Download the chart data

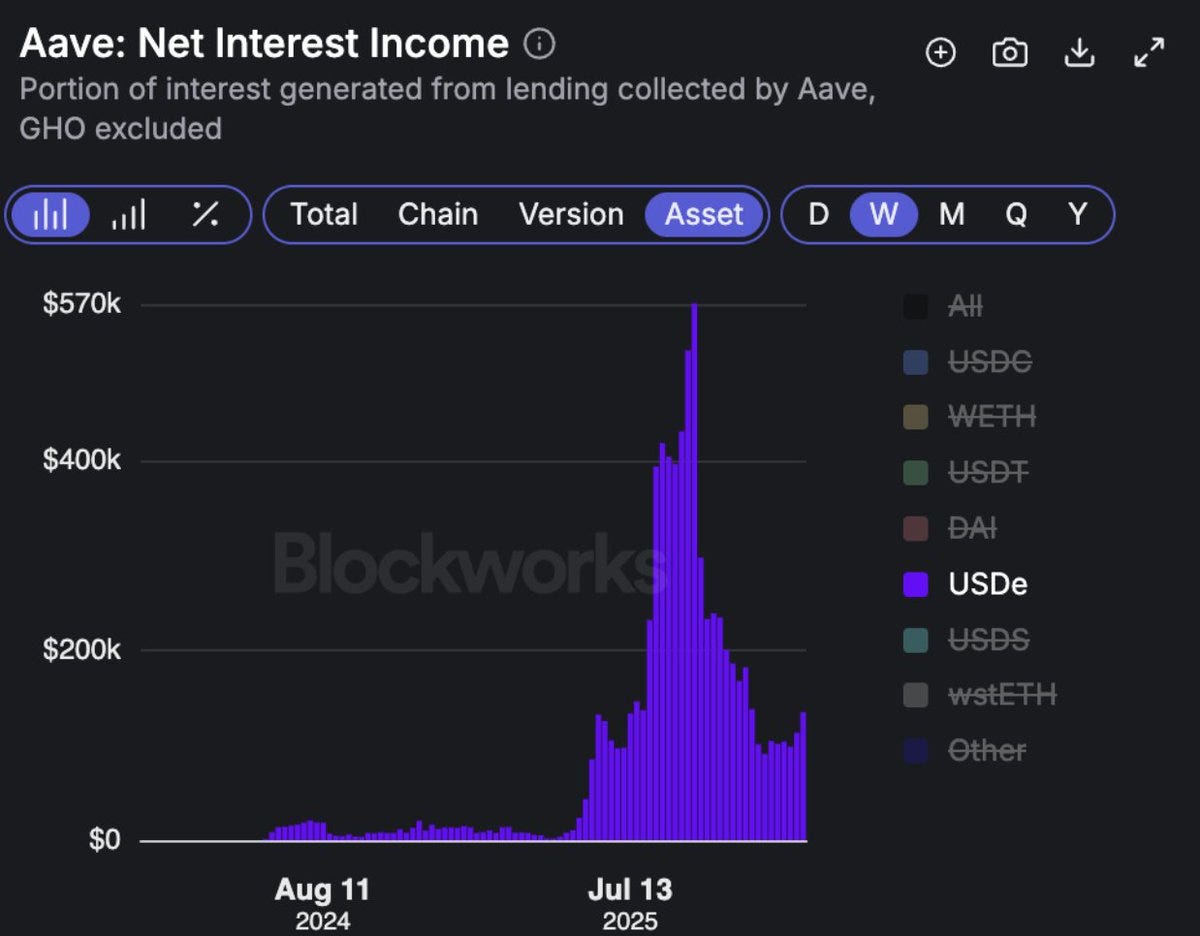(x=1079, y=53)
